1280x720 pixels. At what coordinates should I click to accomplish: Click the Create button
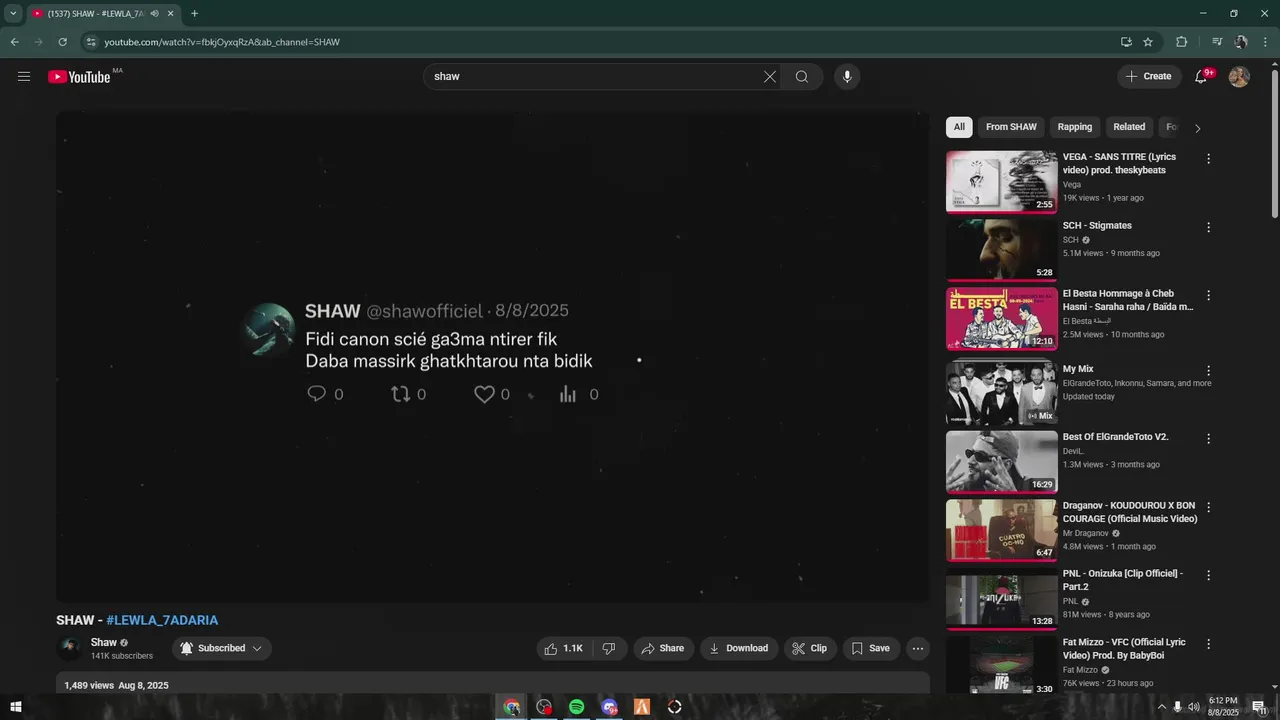point(1149,76)
